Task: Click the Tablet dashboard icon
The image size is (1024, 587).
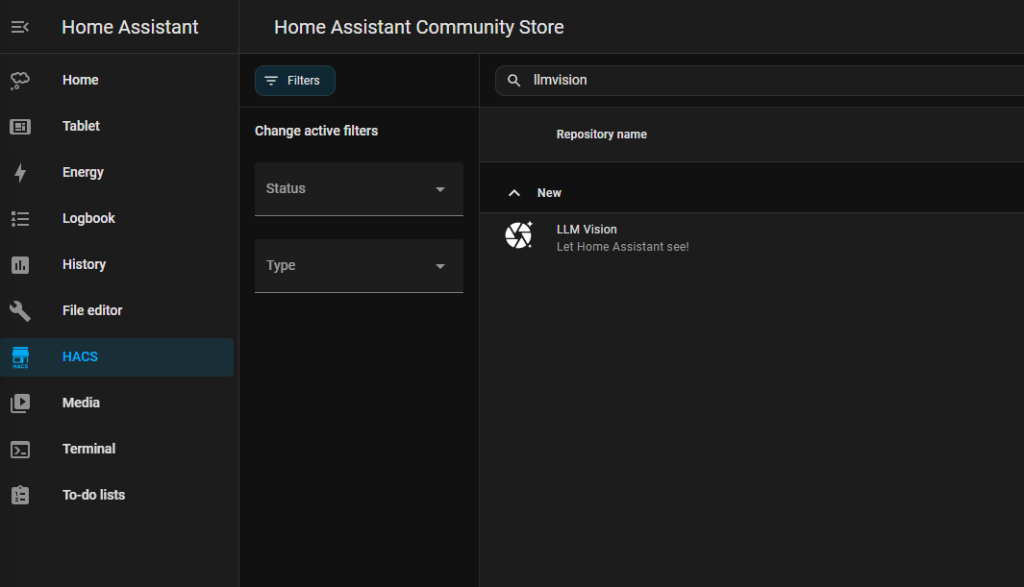Action: coord(20,127)
